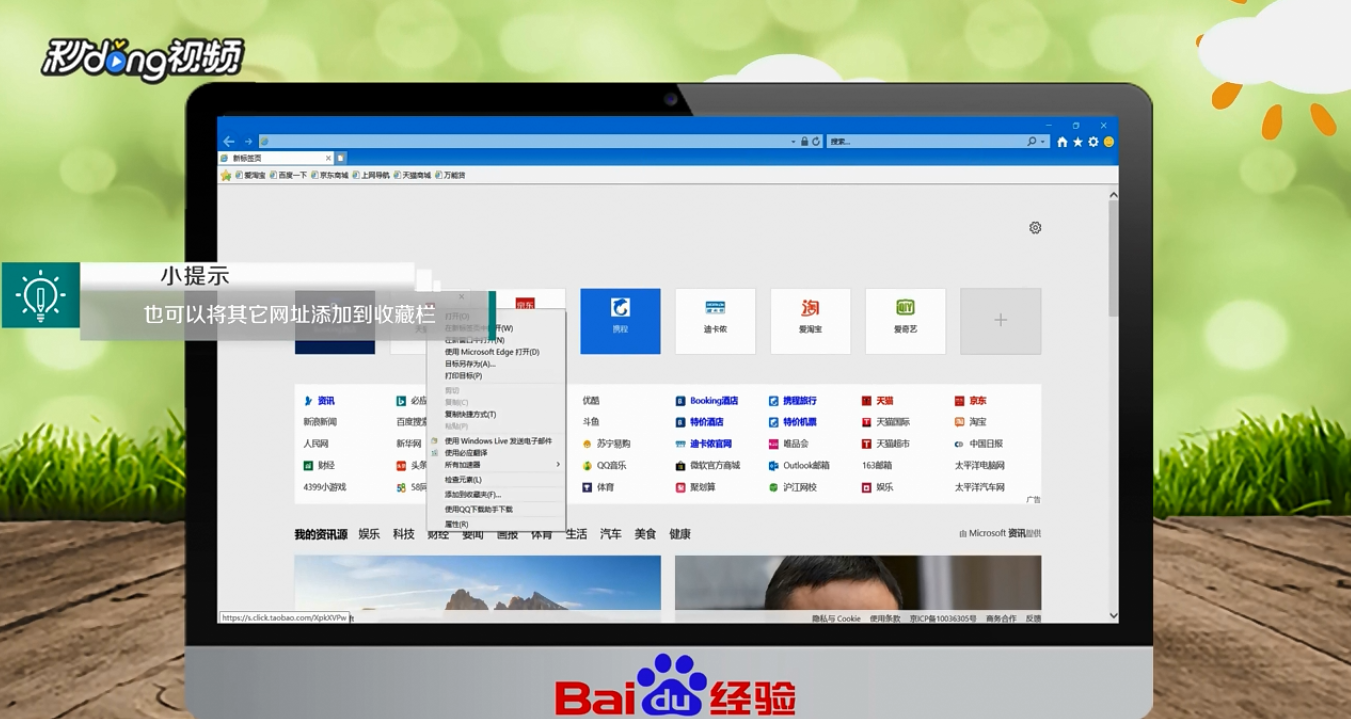Open the 携程旅行 link
Image resolution: width=1351 pixels, height=719 pixels.
[x=800, y=401]
